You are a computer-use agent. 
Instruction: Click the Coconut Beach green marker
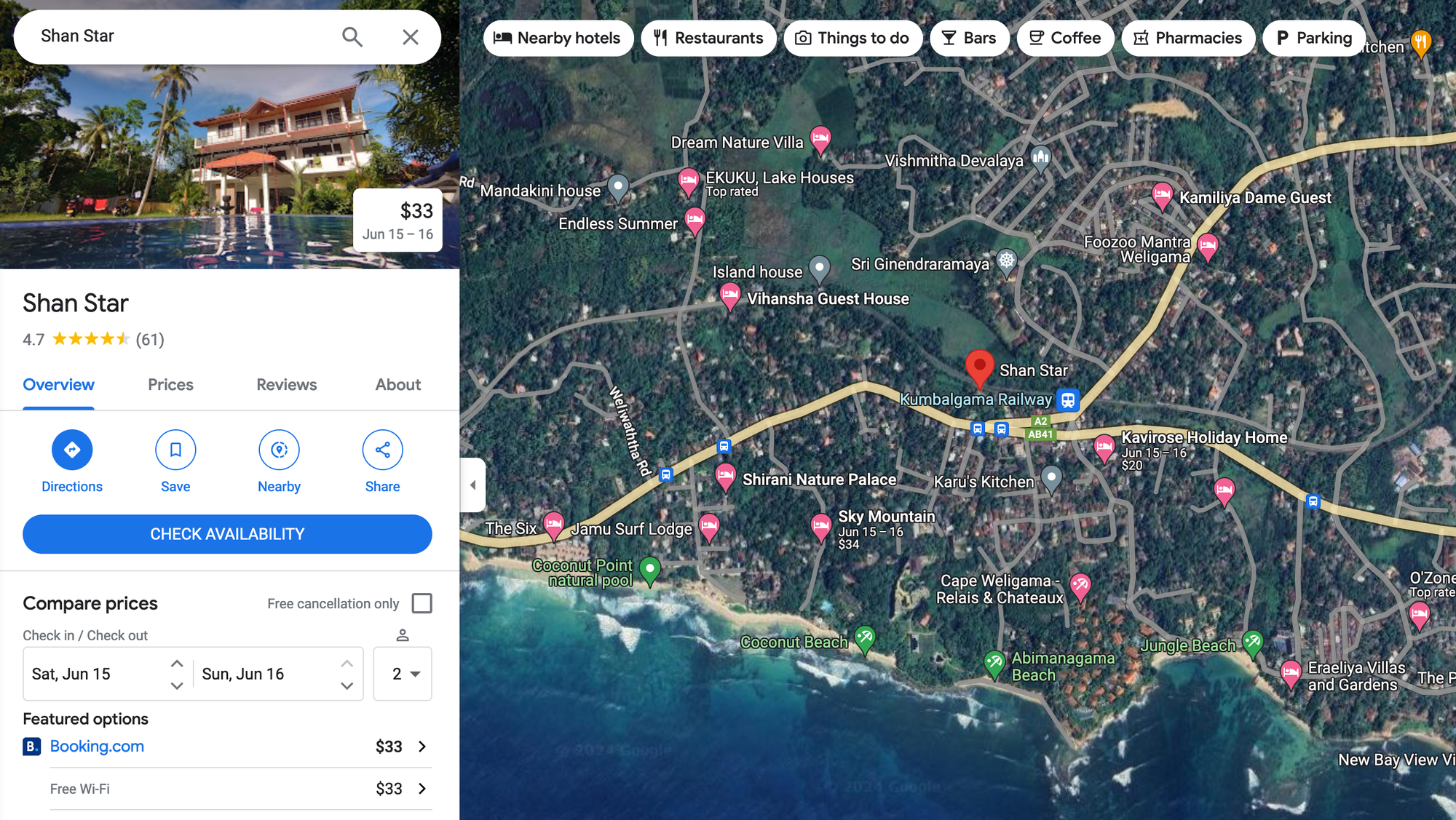click(x=865, y=640)
